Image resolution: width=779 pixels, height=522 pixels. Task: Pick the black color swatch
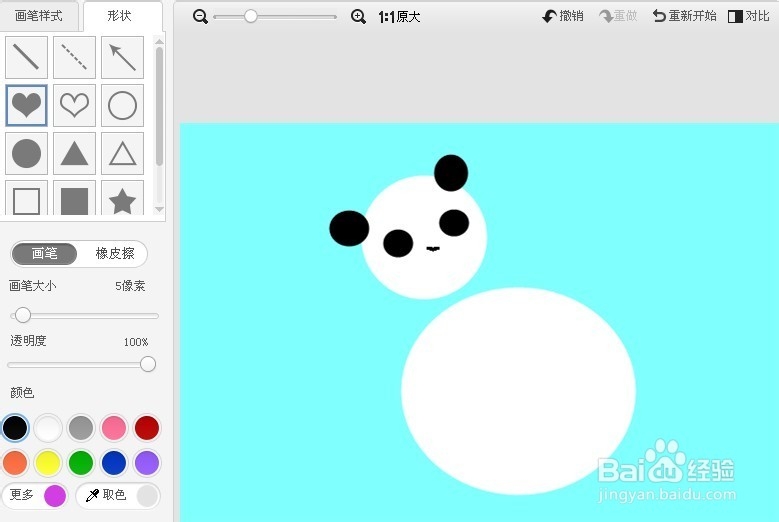(15, 428)
